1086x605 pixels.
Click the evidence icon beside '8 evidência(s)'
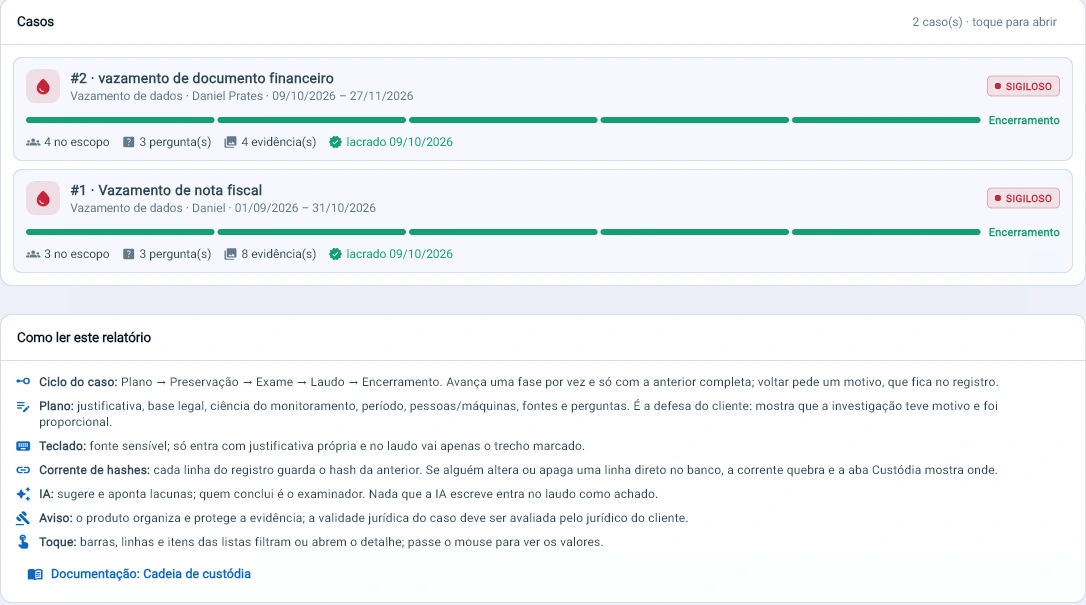coord(231,254)
